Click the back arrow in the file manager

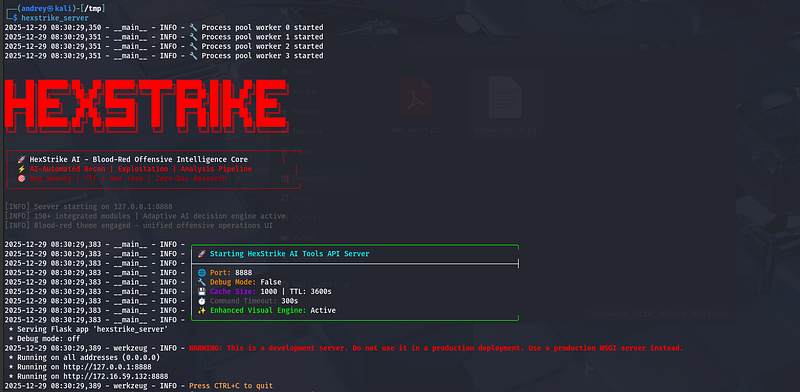click(x=376, y=47)
